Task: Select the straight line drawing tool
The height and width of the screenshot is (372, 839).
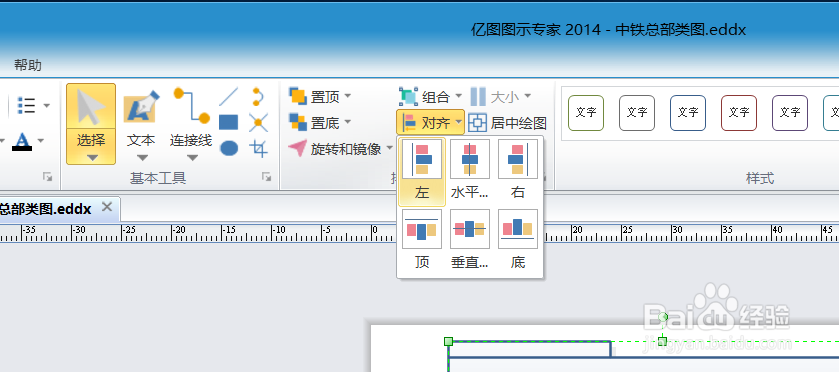Action: 228,97
